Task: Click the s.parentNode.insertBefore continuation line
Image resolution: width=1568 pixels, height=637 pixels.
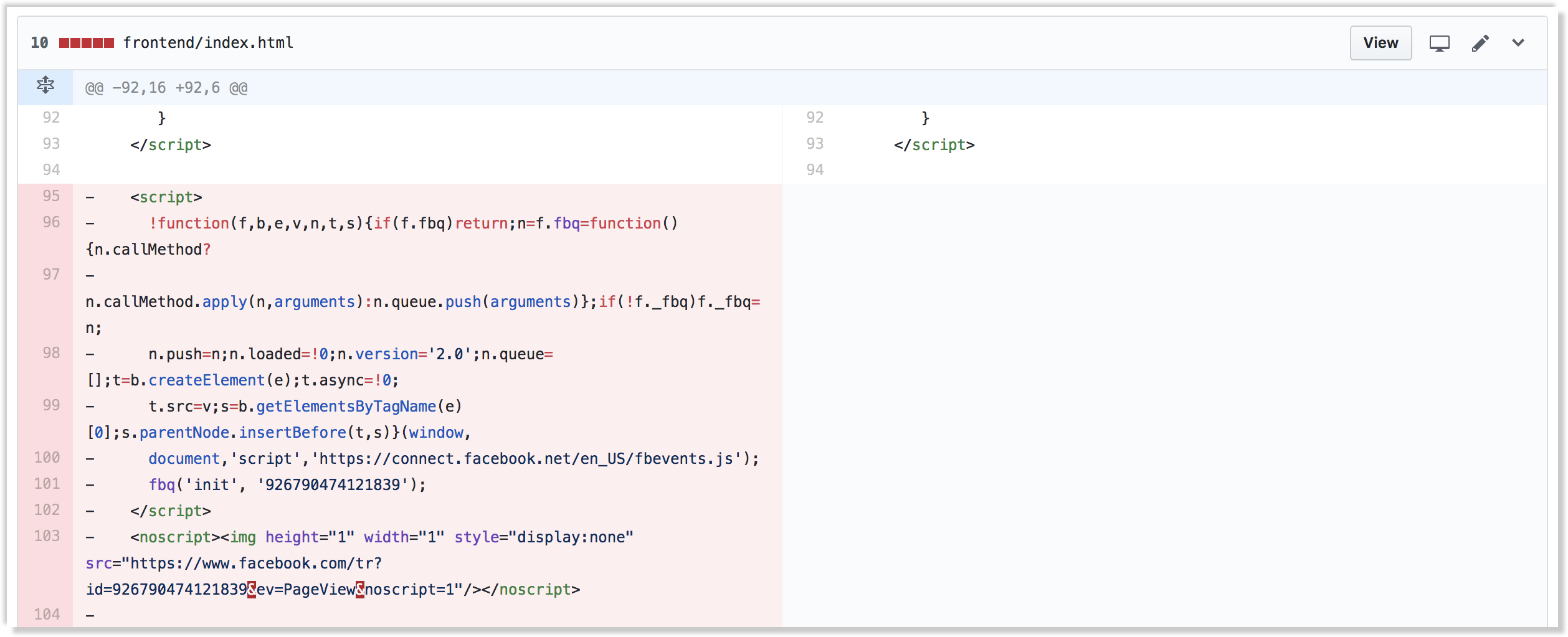Action: [278, 433]
